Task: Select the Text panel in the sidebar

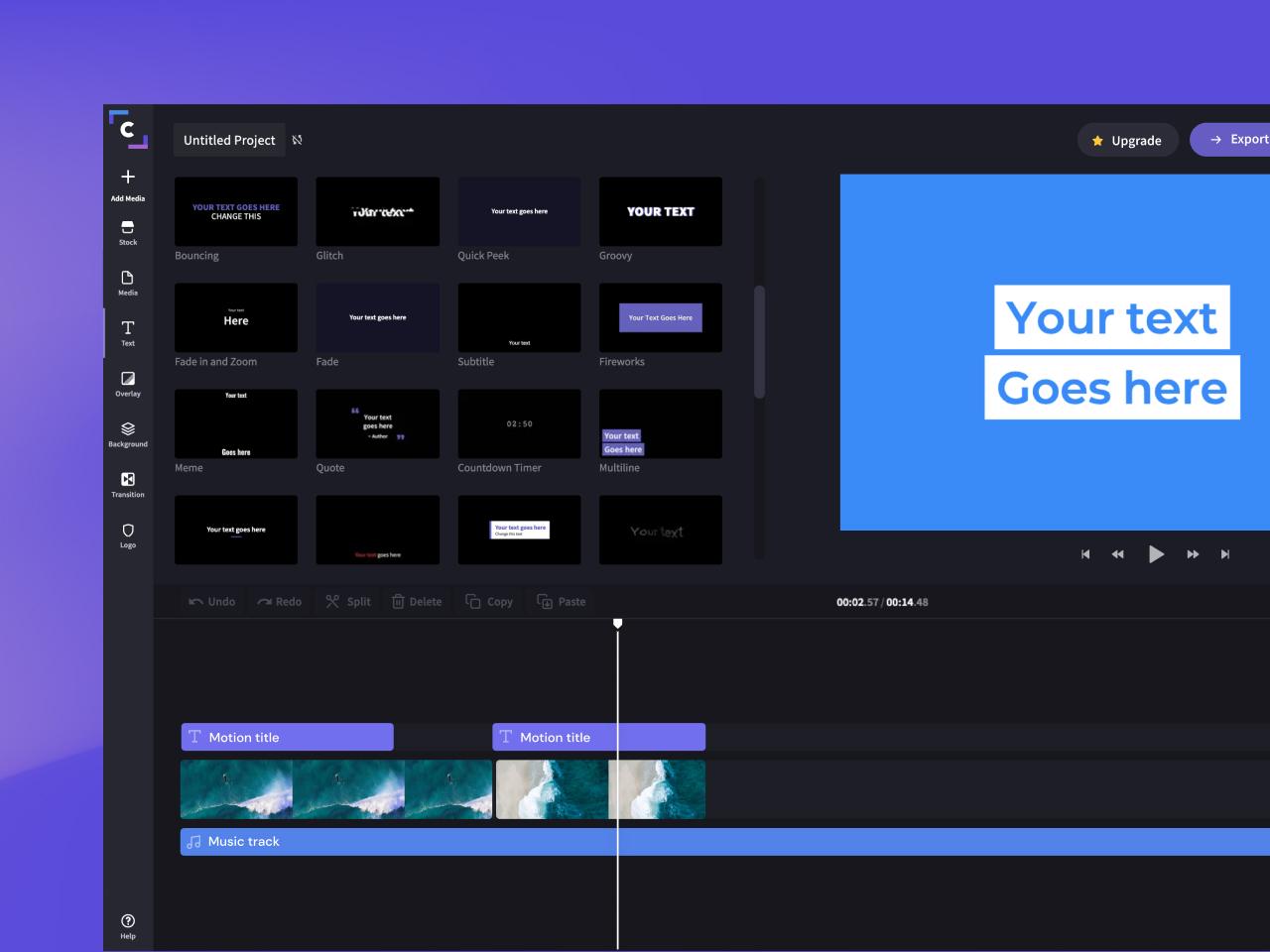Action: [x=128, y=333]
